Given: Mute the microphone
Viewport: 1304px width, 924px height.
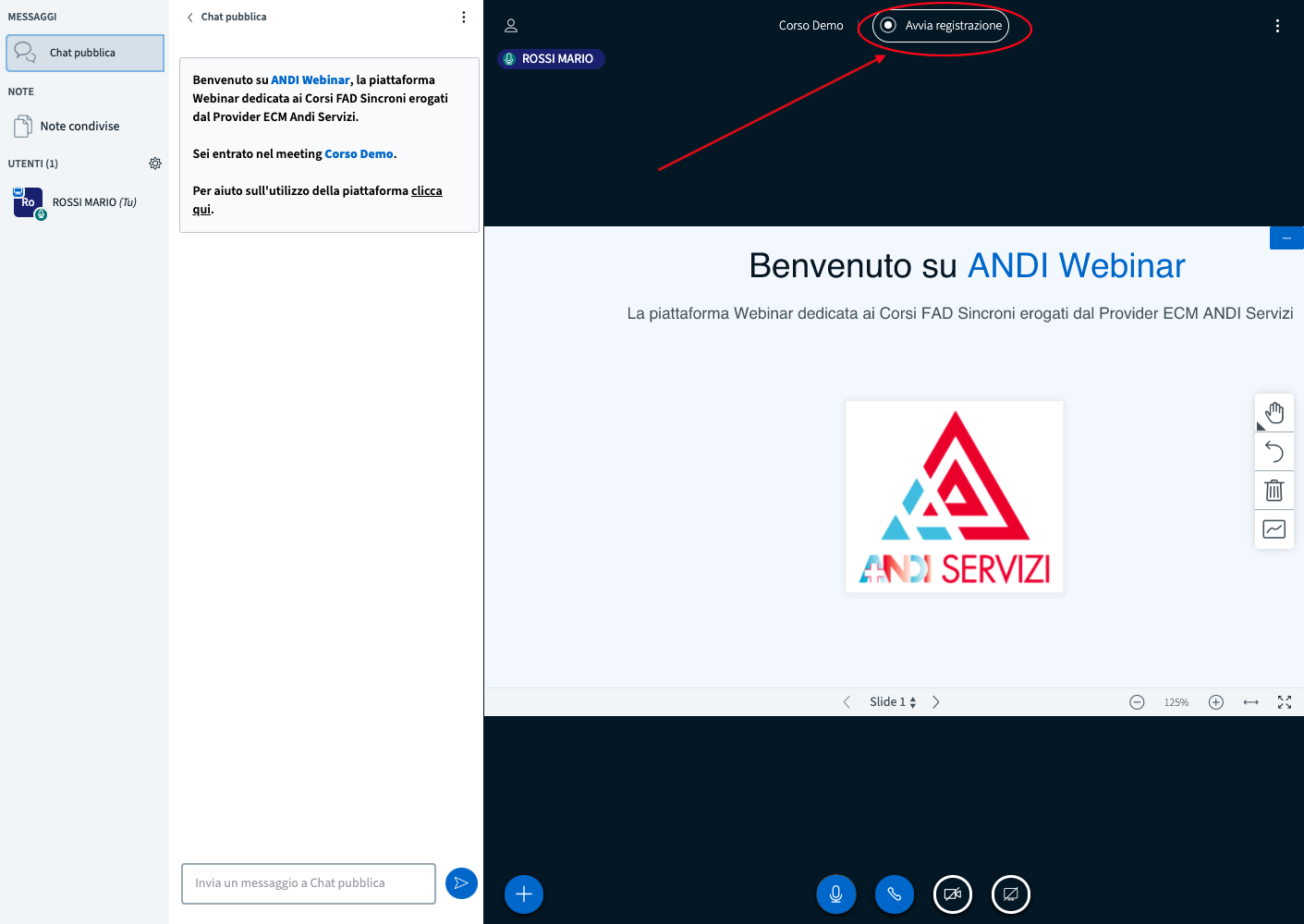Looking at the screenshot, I should 835,894.
